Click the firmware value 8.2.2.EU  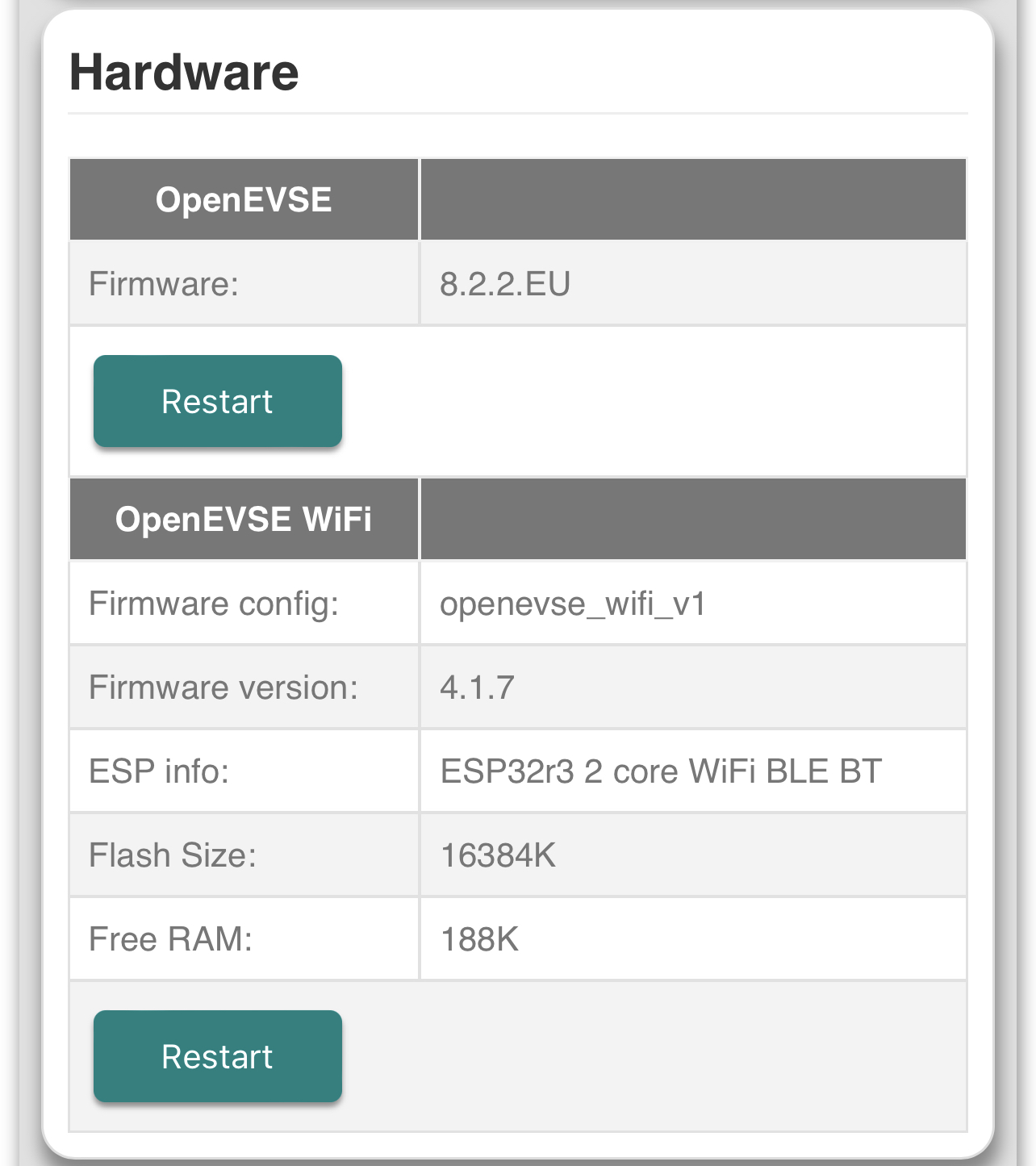(504, 283)
